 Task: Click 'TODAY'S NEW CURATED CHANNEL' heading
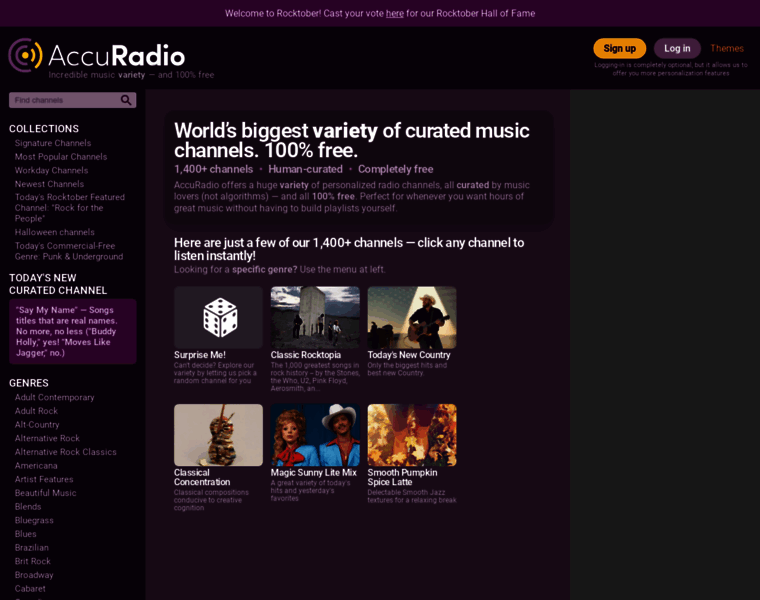[58, 284]
